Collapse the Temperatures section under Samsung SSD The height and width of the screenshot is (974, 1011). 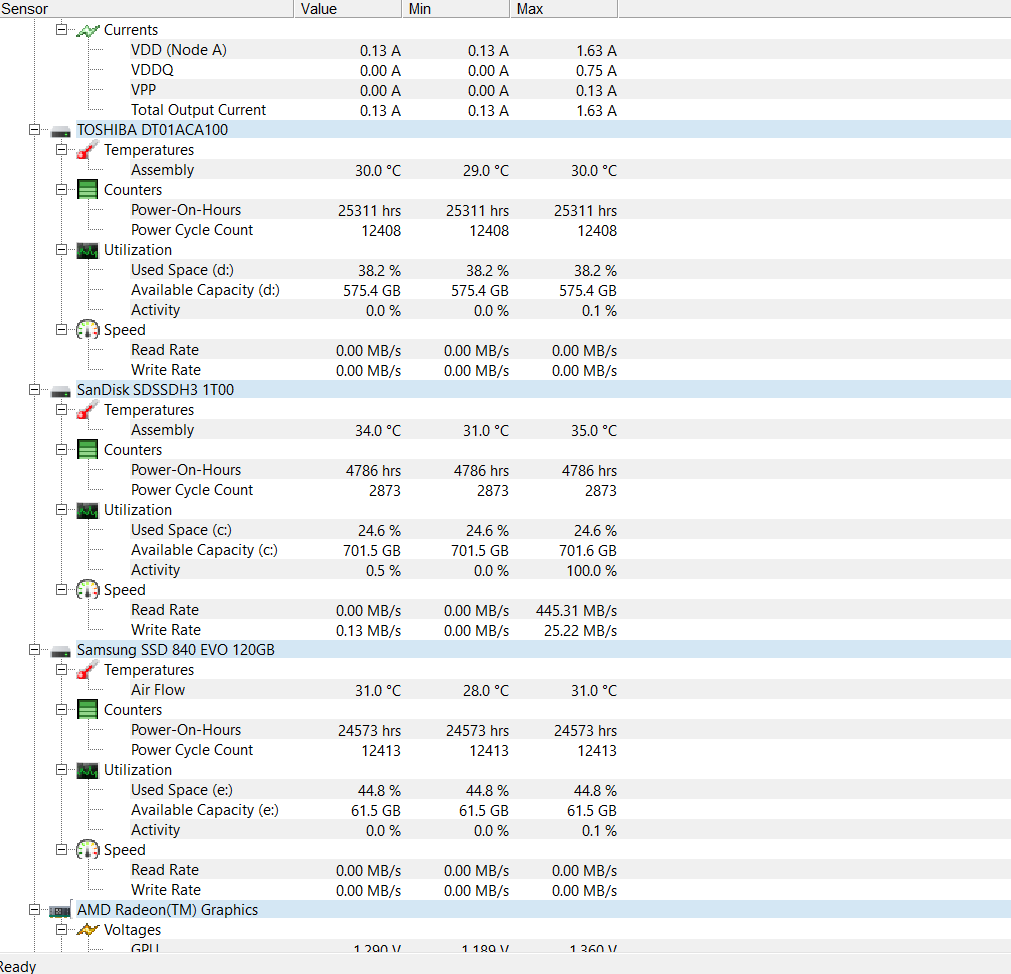click(x=62, y=669)
